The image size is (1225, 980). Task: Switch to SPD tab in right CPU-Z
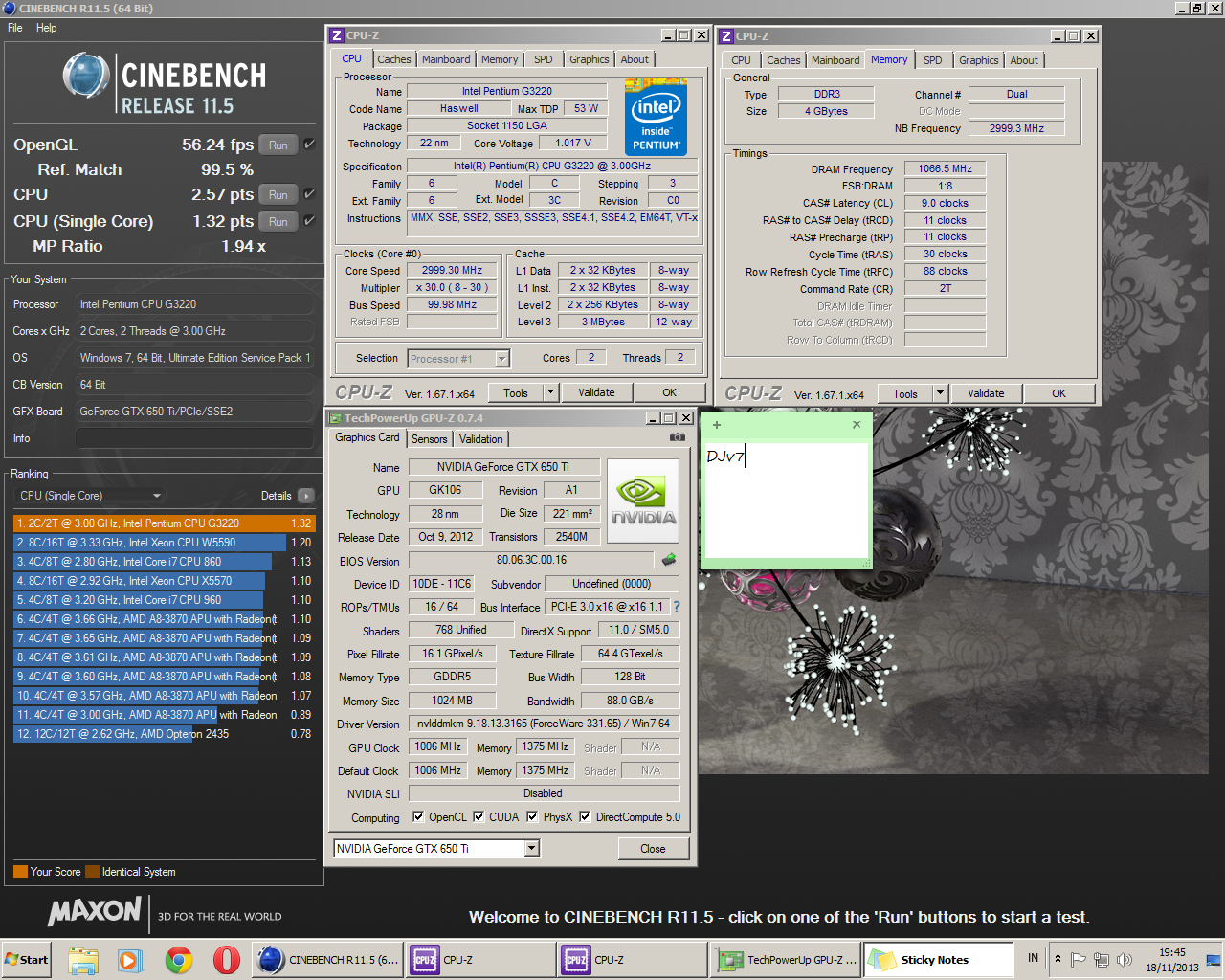pyautogui.click(x=932, y=60)
